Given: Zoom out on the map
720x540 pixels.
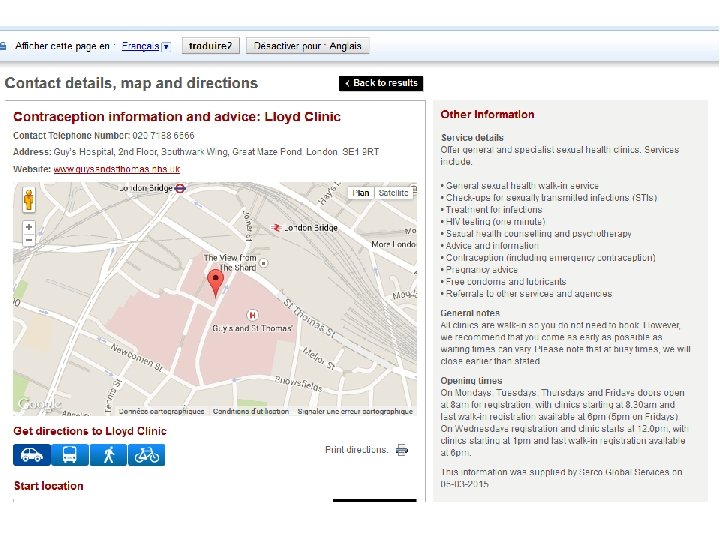Looking at the screenshot, I should point(29,240).
